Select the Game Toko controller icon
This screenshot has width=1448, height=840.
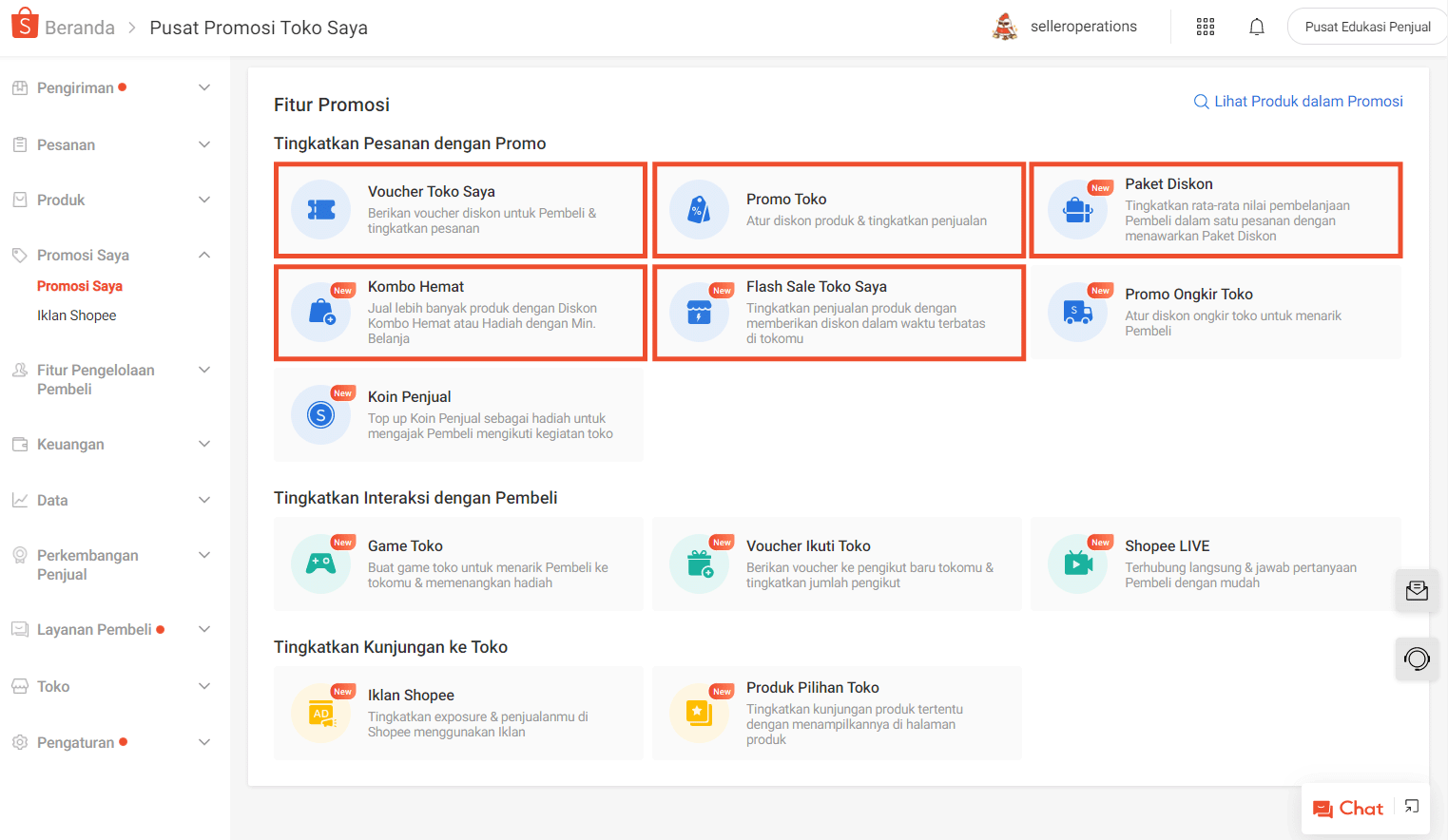point(321,563)
